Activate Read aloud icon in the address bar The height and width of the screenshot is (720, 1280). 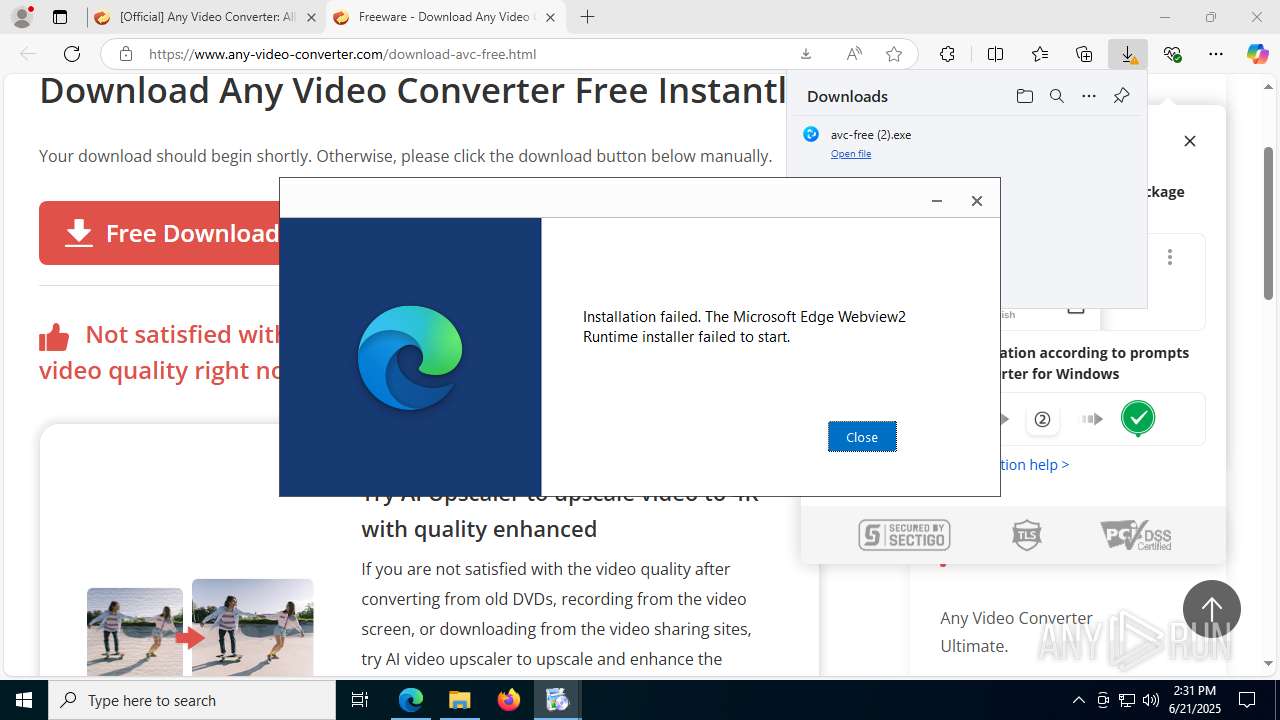click(853, 54)
